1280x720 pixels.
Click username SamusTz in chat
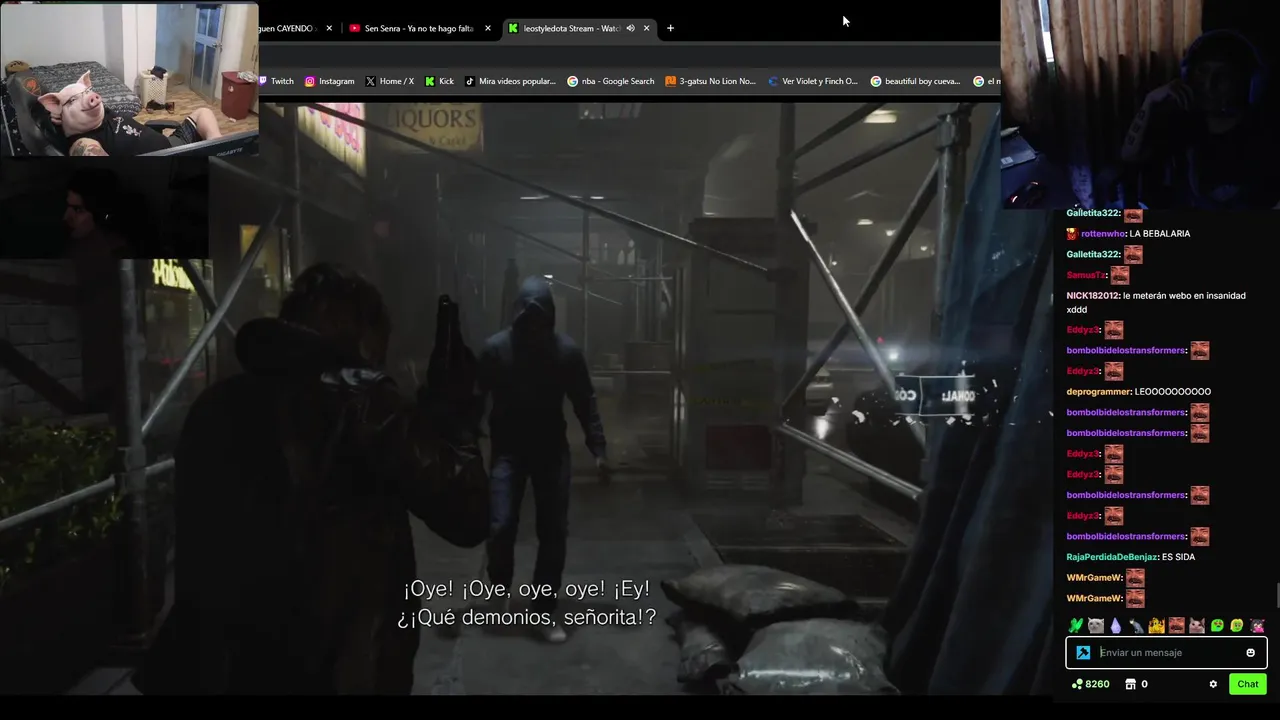pyautogui.click(x=1086, y=275)
